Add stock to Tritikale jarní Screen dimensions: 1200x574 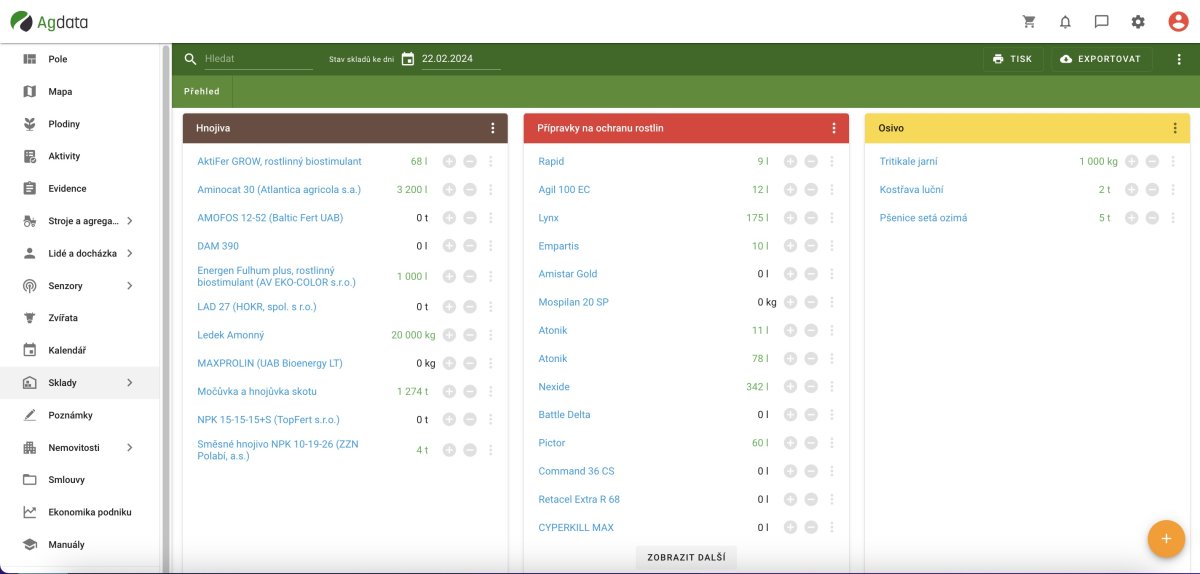click(1131, 161)
